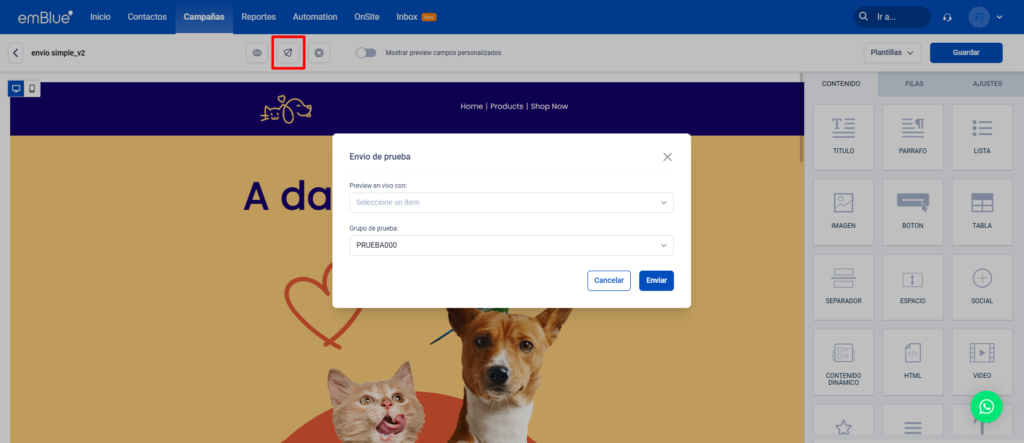Click the Cancelar button
The width and height of the screenshot is (1024, 443).
(x=609, y=280)
